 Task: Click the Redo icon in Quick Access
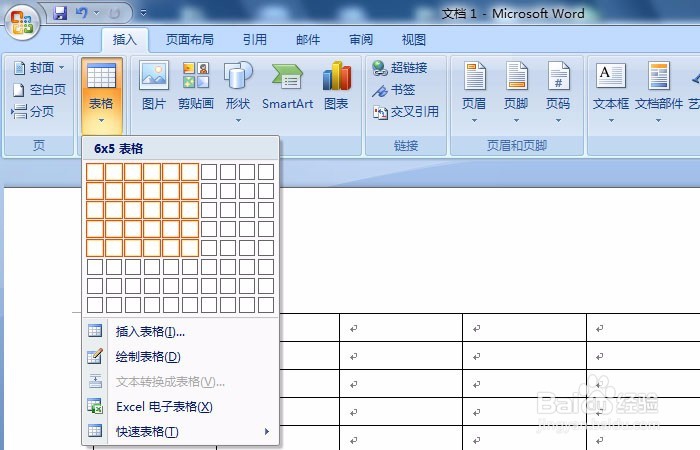(x=115, y=13)
